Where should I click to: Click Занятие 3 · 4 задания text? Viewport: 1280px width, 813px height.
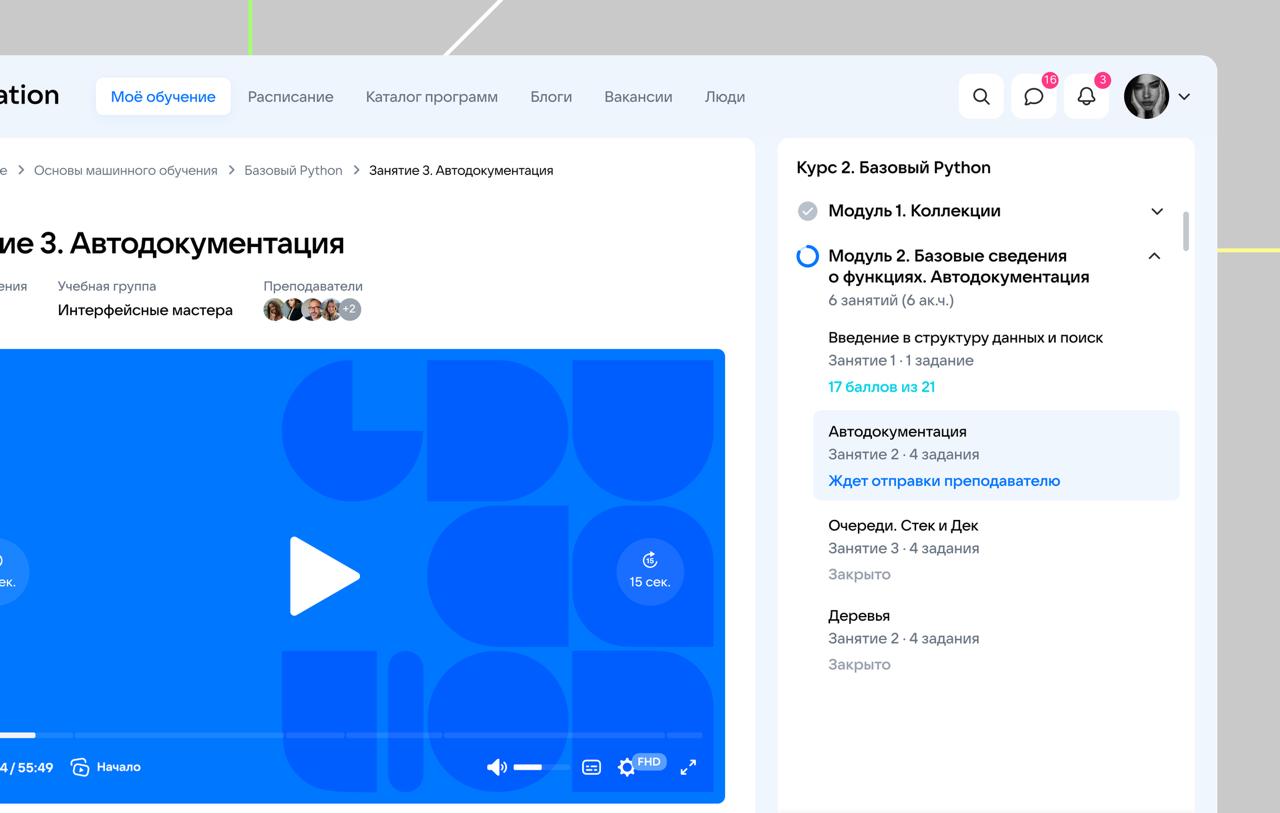(903, 549)
